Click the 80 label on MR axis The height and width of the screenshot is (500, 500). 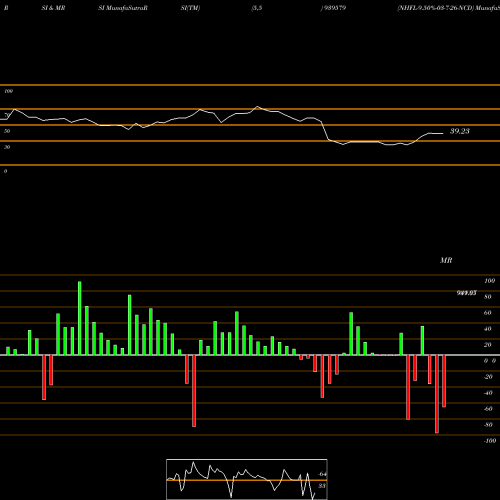[488, 297]
